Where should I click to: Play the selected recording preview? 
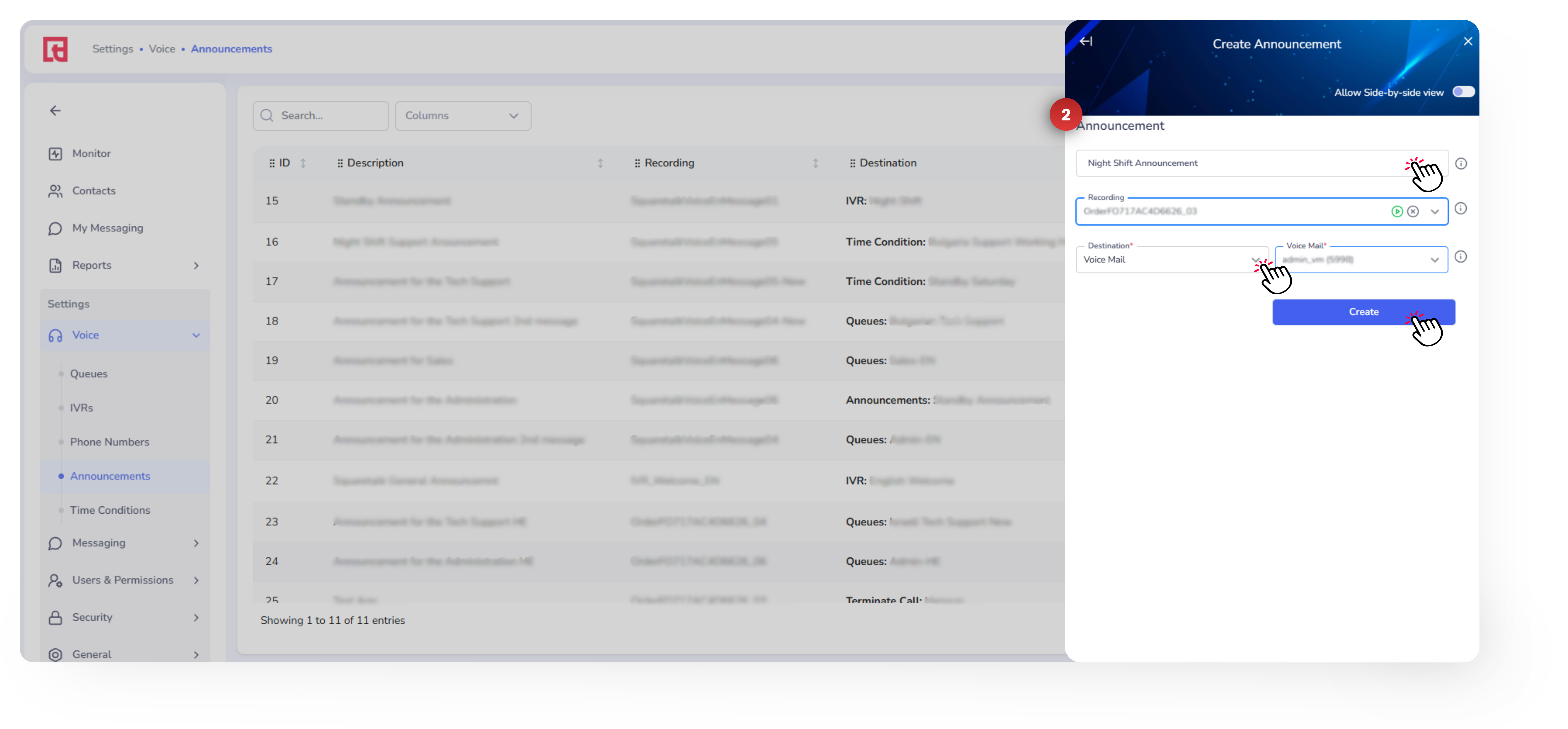(1396, 211)
